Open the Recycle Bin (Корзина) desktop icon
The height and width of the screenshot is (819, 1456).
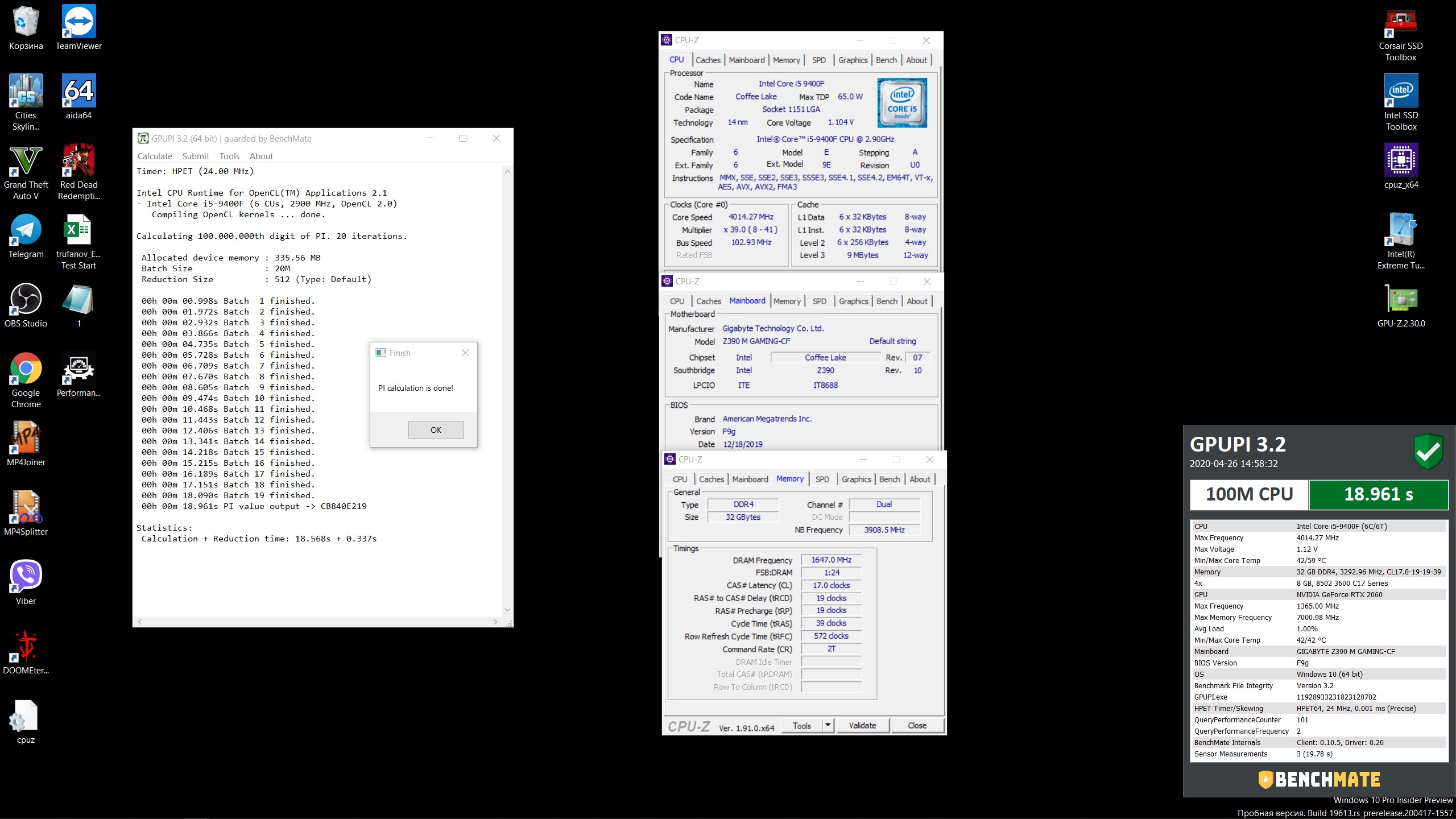click(x=26, y=27)
